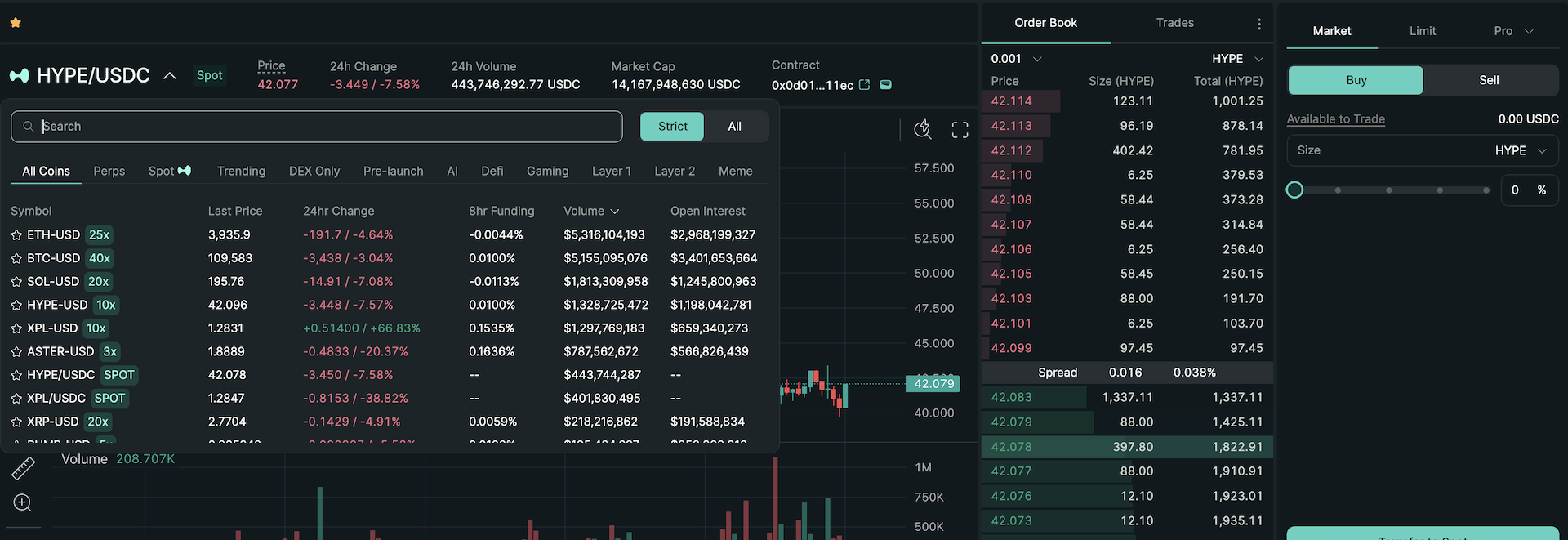Open the Trades tab
The height and width of the screenshot is (540, 1568).
1174,23
